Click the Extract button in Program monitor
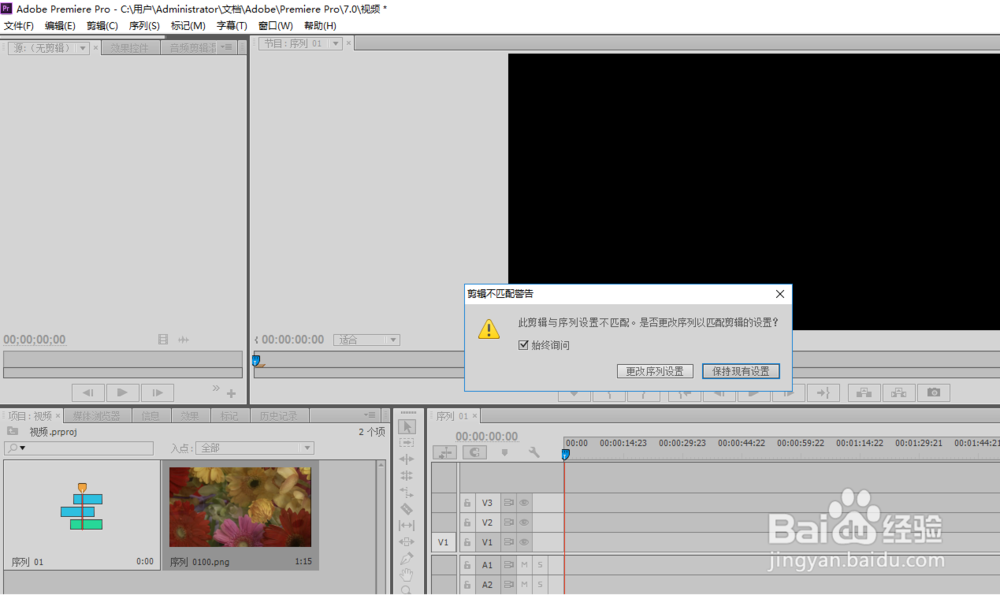 (x=899, y=393)
